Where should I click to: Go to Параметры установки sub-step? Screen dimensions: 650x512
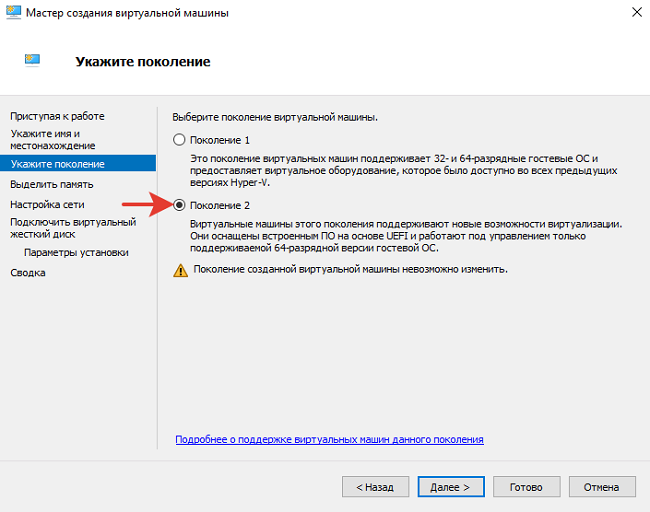76,252
